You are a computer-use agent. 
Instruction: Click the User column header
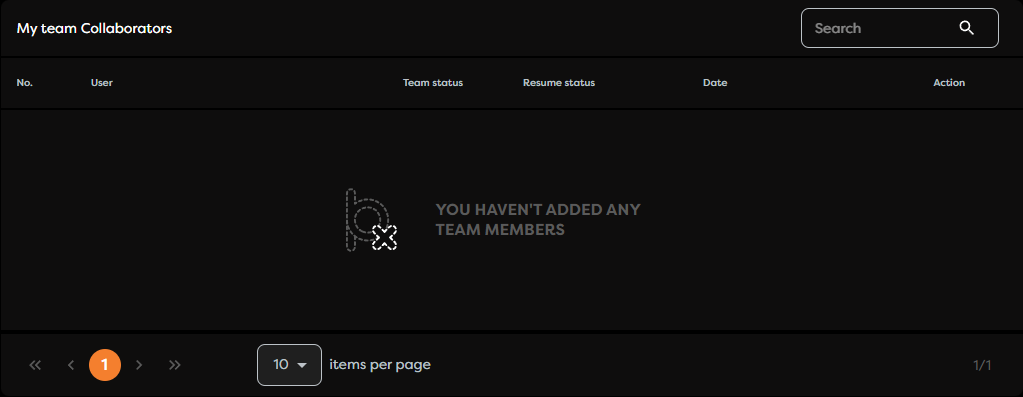pyautogui.click(x=102, y=83)
